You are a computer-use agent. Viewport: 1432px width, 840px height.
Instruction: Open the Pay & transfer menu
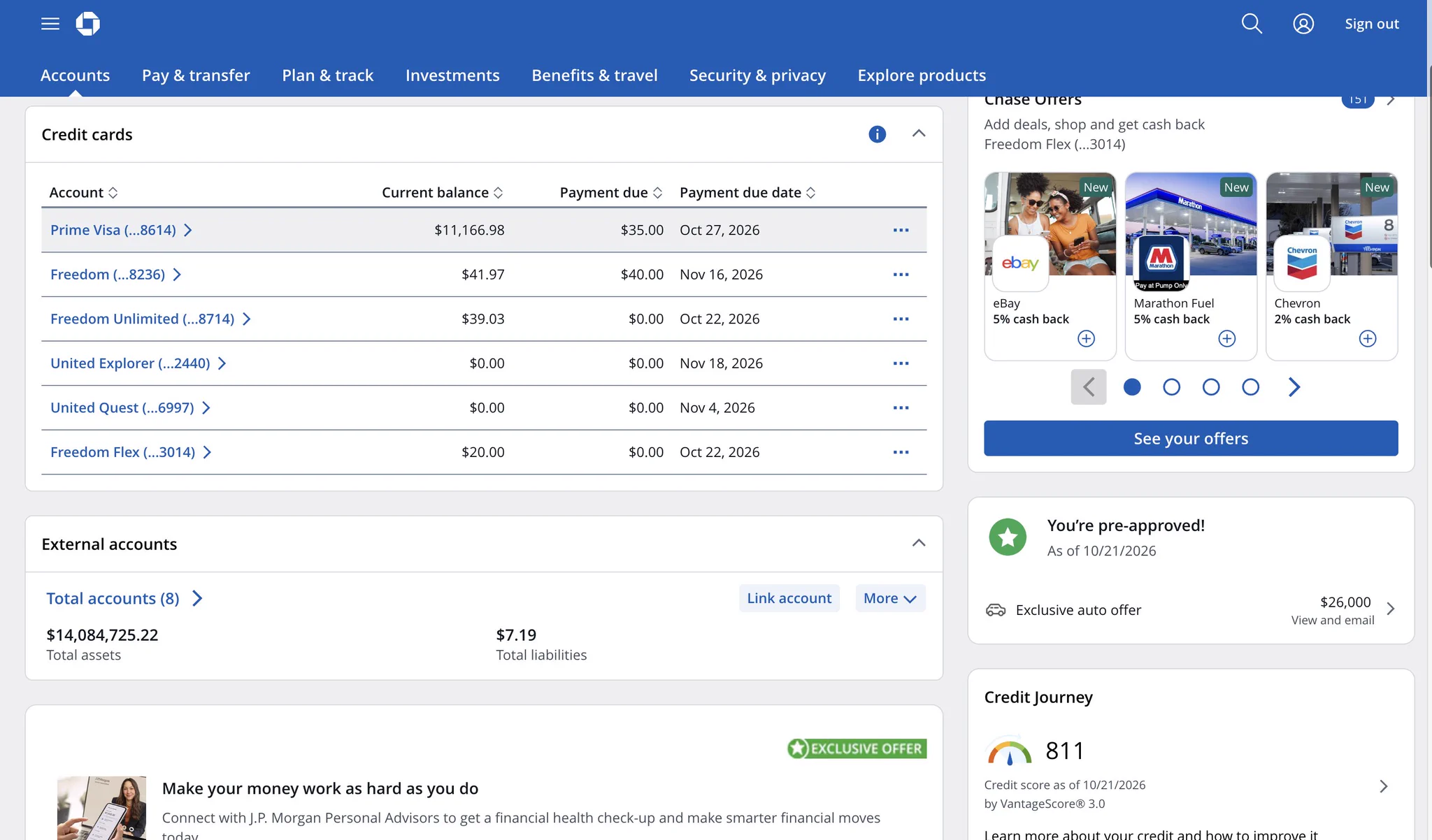pos(196,75)
